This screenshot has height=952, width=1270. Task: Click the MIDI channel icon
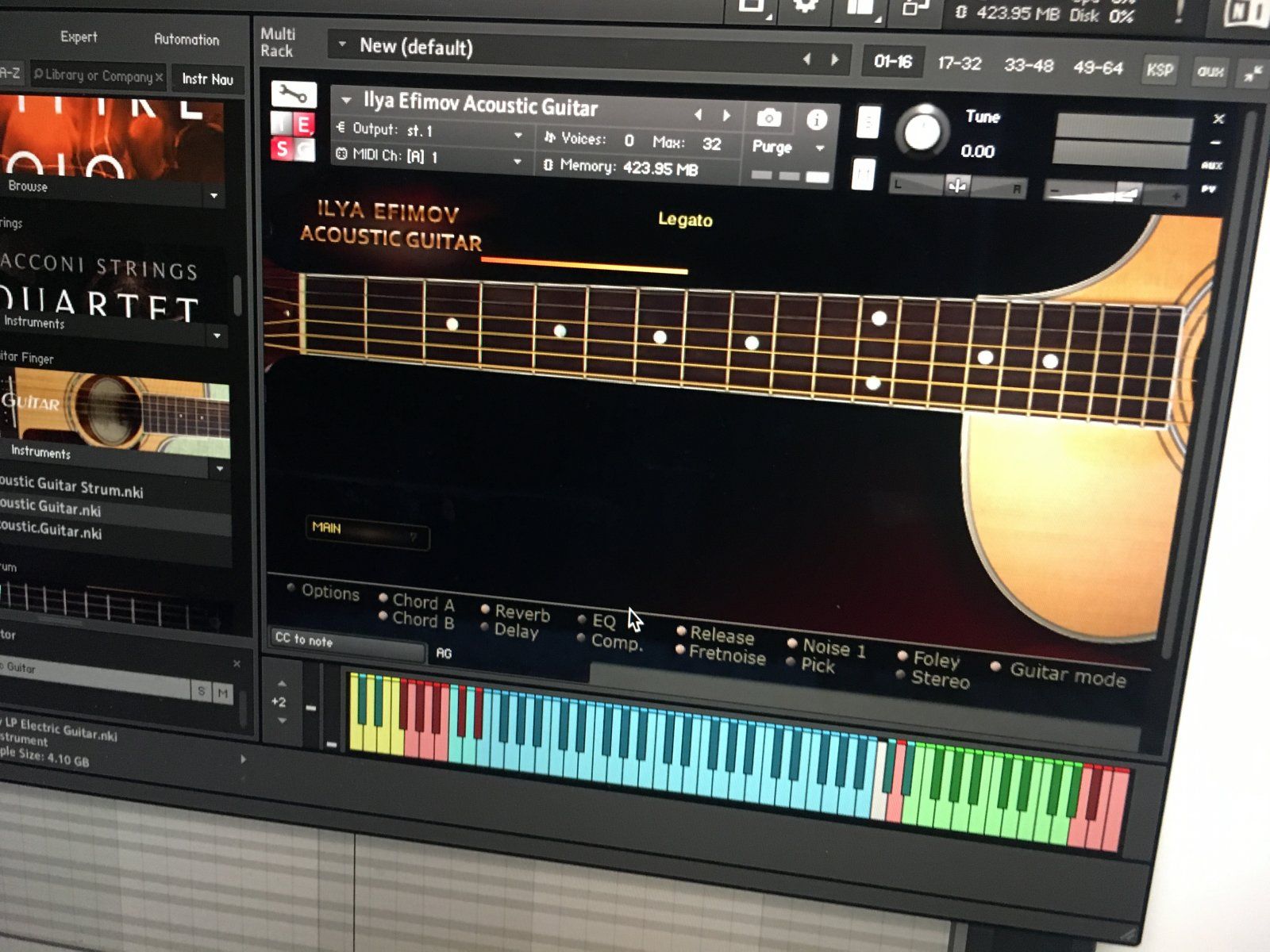(x=341, y=154)
